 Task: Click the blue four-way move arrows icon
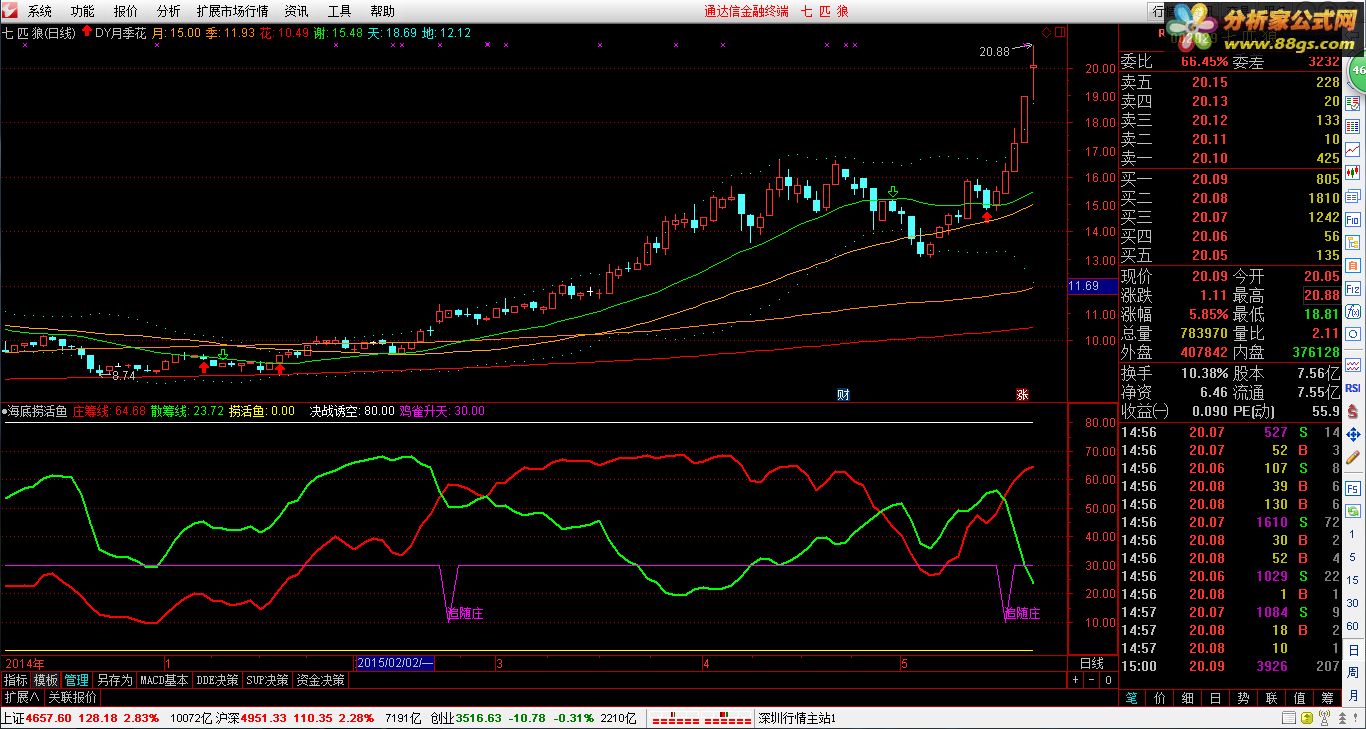[x=1353, y=434]
